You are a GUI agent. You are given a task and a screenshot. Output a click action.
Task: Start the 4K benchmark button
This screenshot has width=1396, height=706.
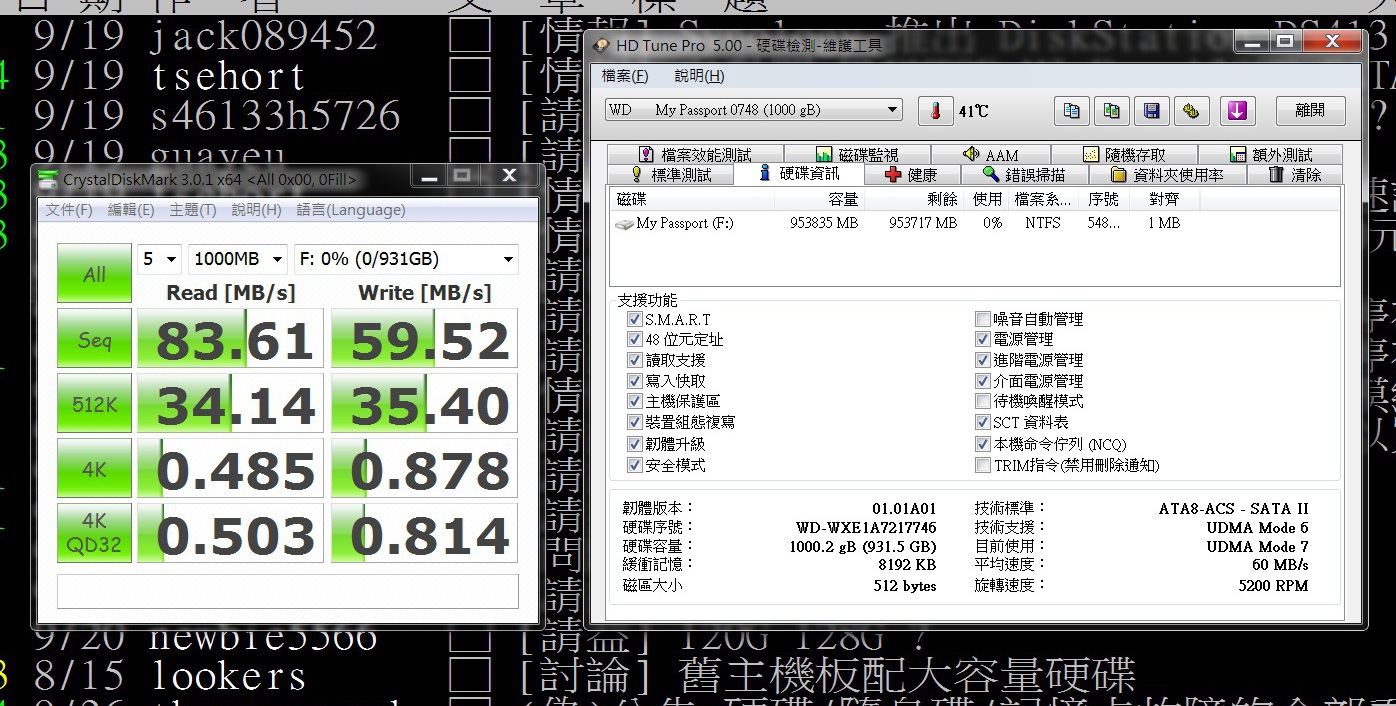[x=94, y=468]
